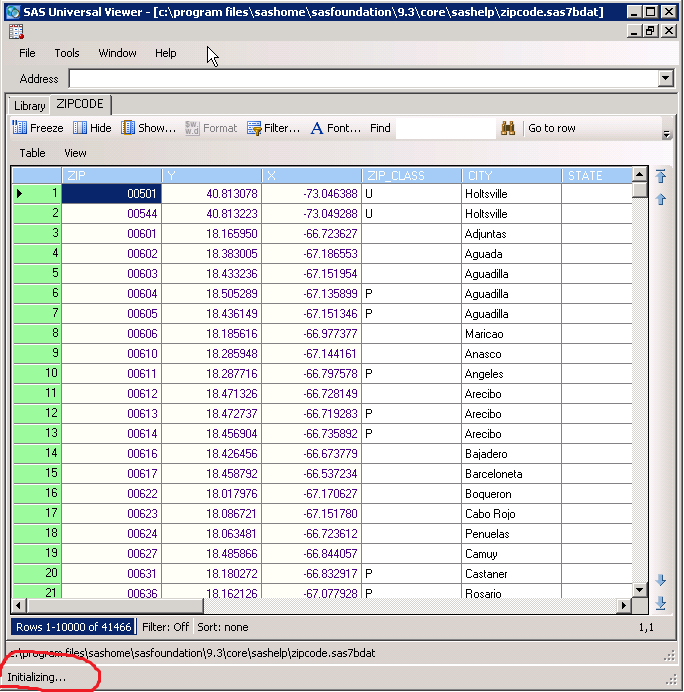
Task: Click Y value 18.485866
Action: [212, 553]
